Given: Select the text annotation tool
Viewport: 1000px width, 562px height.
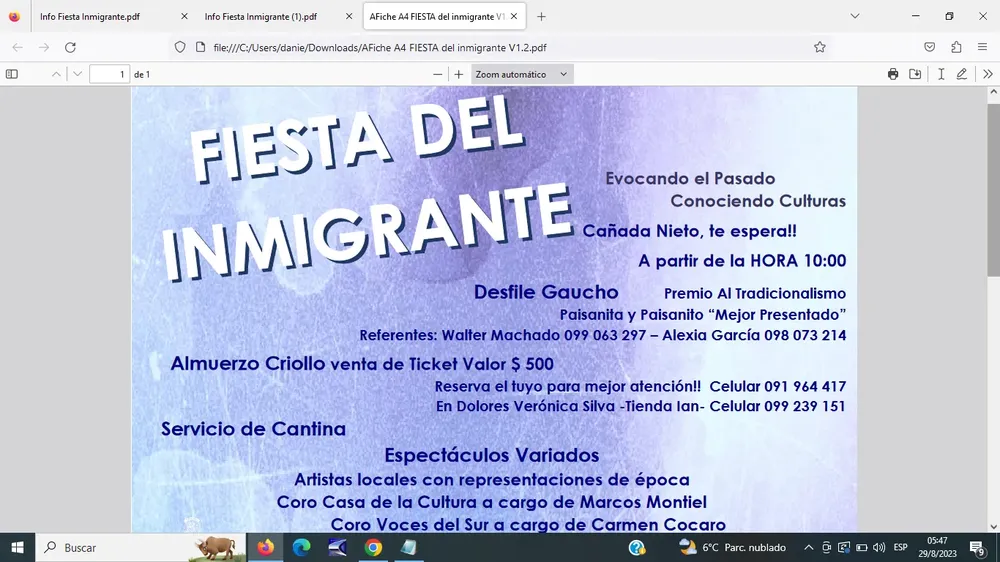Looking at the screenshot, I should tap(941, 74).
